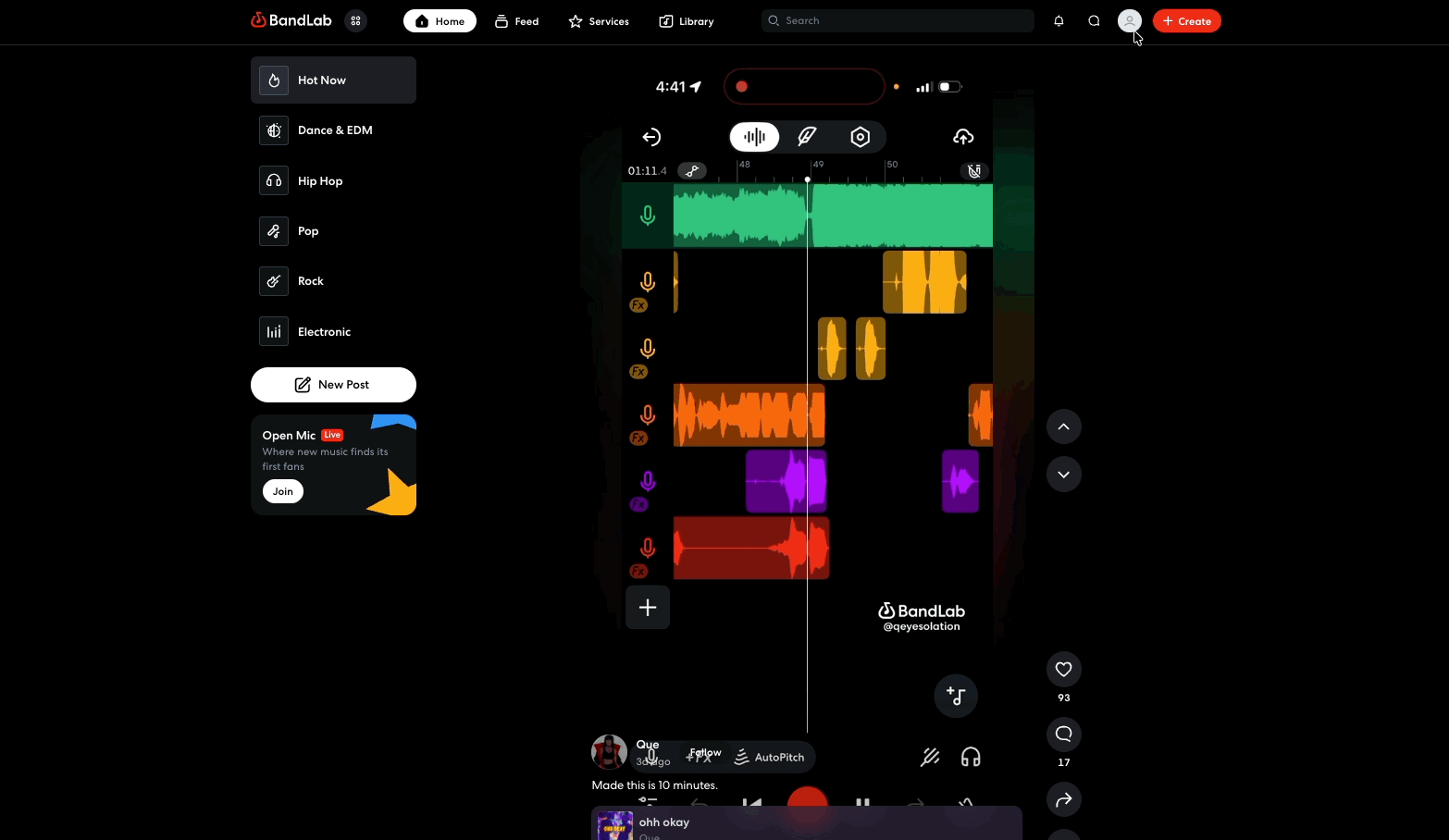Image resolution: width=1449 pixels, height=840 pixels.
Task: Click the caption 'Made this is 10 minutes.'
Action: (x=655, y=785)
